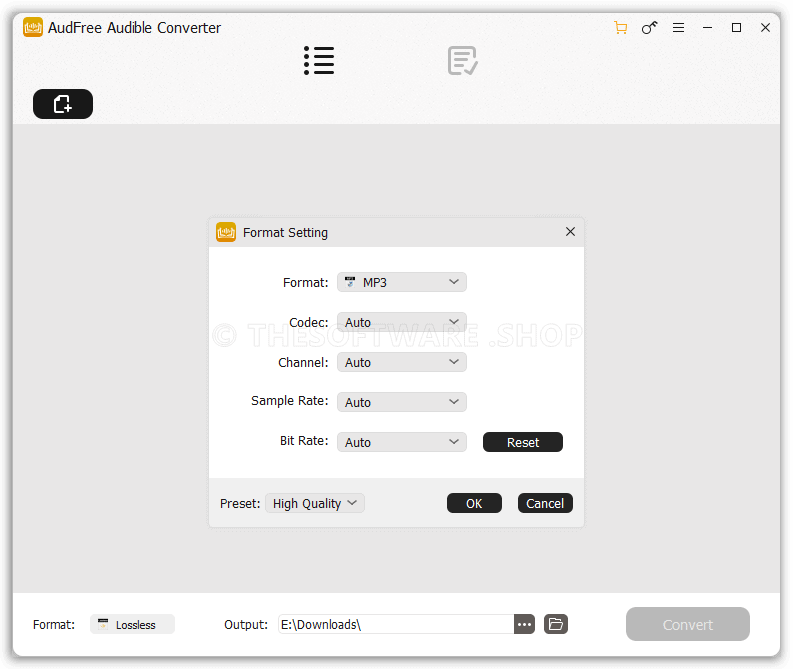Viewport: 793px width, 669px height.
Task: Click the output path field
Action: click(395, 624)
